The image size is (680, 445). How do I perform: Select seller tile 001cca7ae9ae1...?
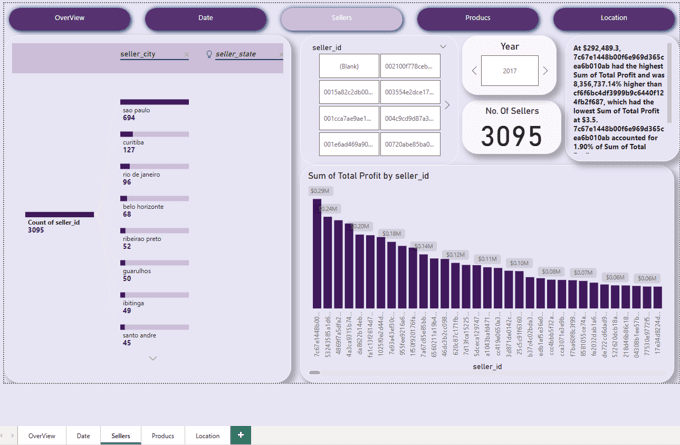pyautogui.click(x=349, y=118)
